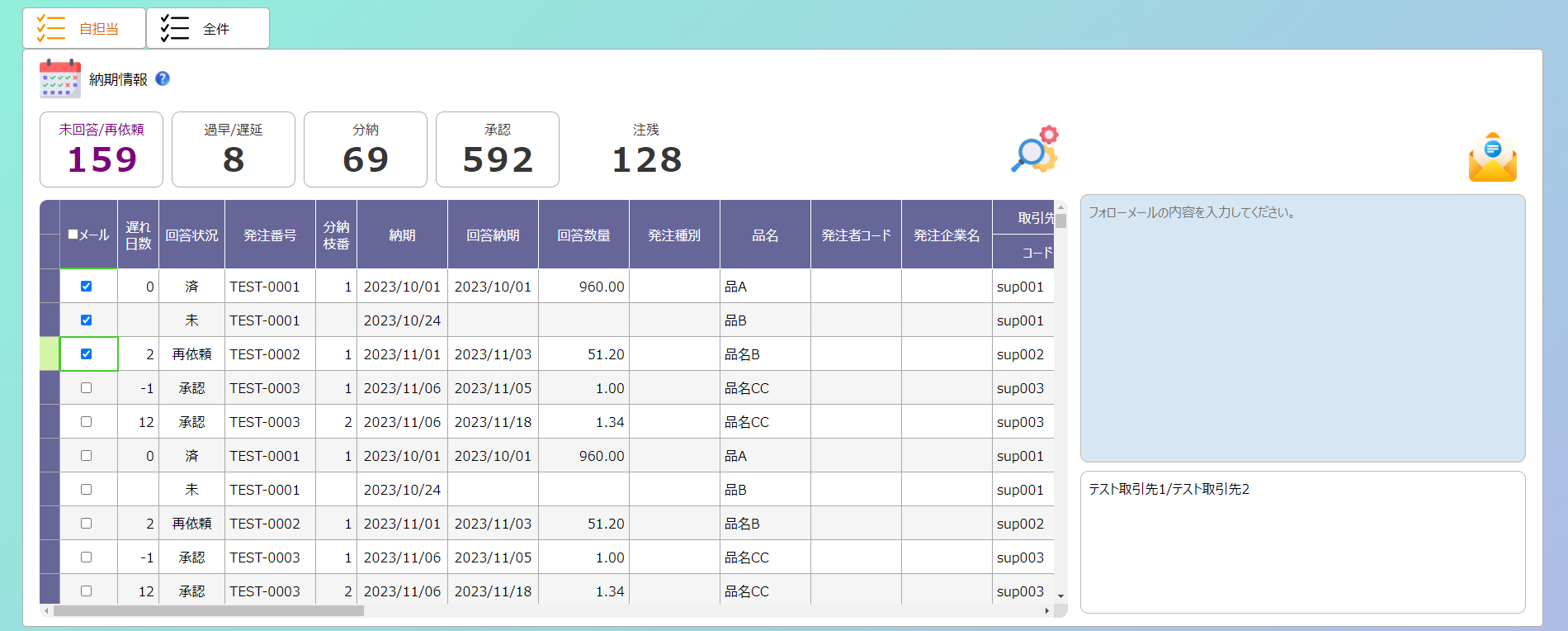Viewport: 1568px width, 631px height.
Task: Click the calendar icon beside 納期情報
Action: (60, 78)
